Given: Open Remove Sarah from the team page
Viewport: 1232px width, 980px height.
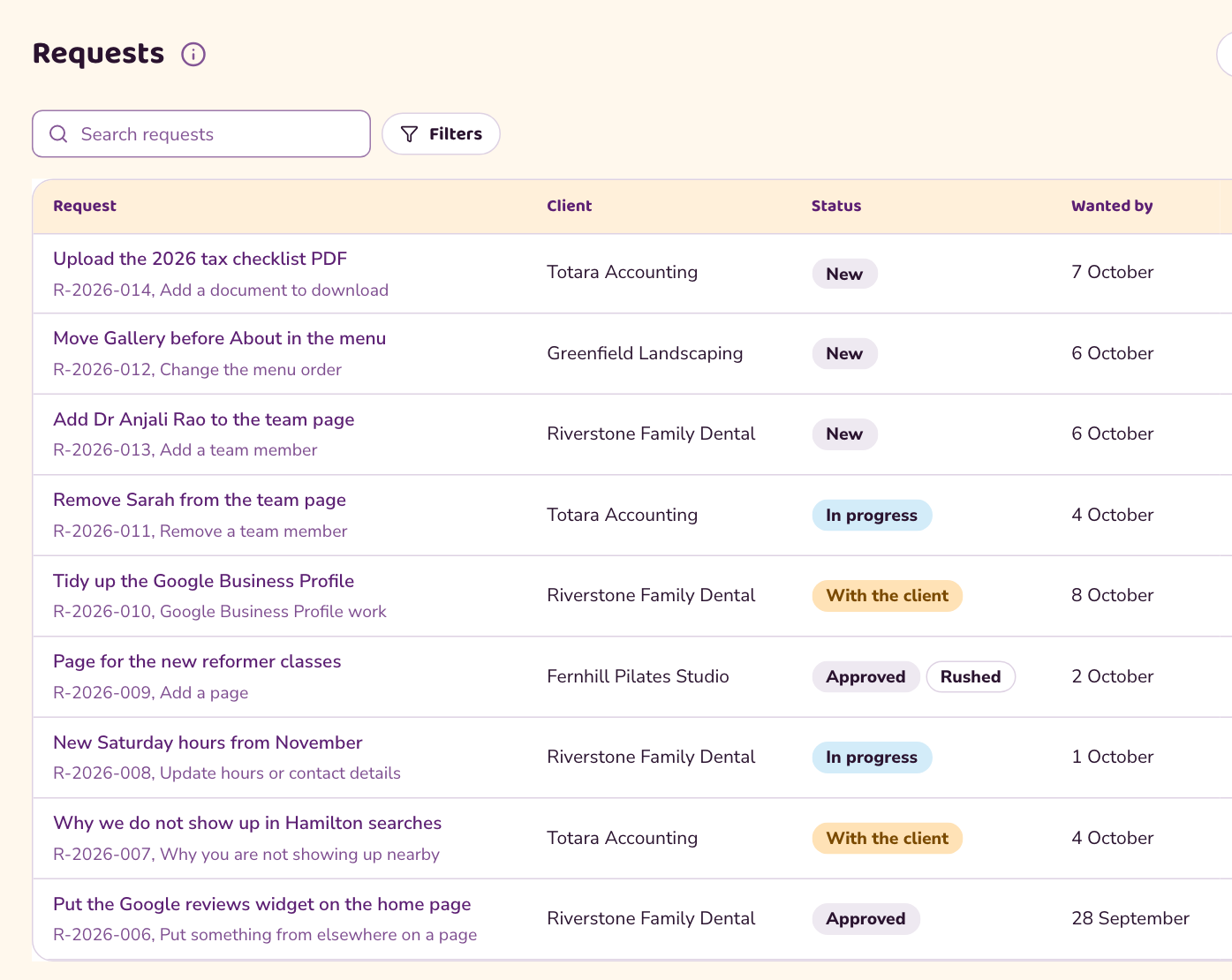Looking at the screenshot, I should coord(200,500).
